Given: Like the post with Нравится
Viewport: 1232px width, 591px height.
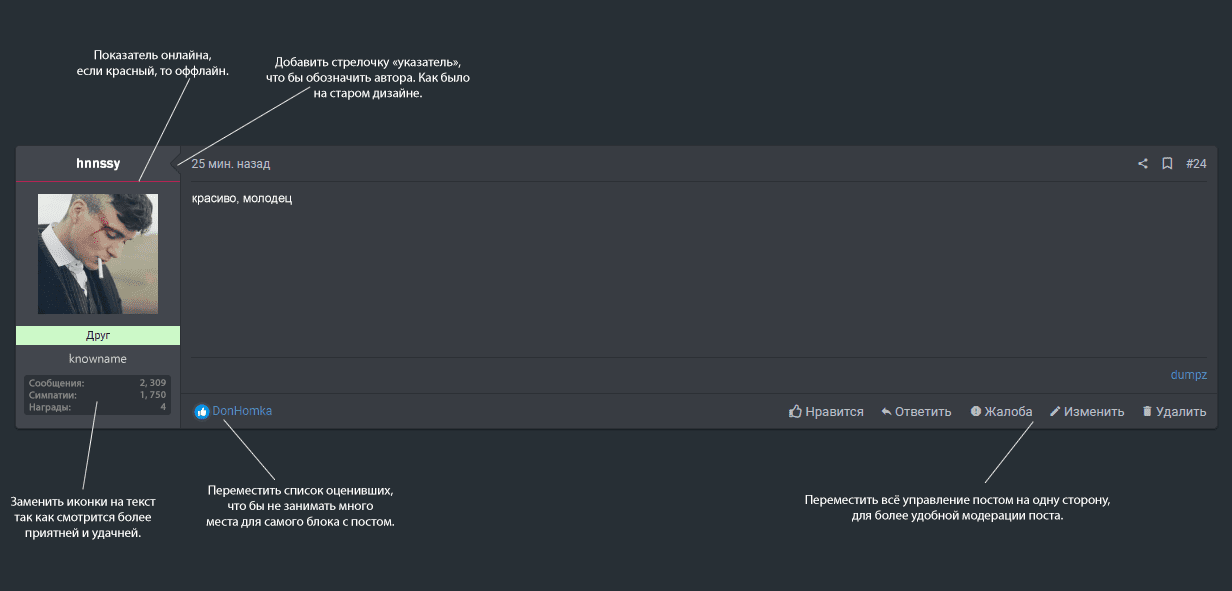Looking at the screenshot, I should coord(826,411).
